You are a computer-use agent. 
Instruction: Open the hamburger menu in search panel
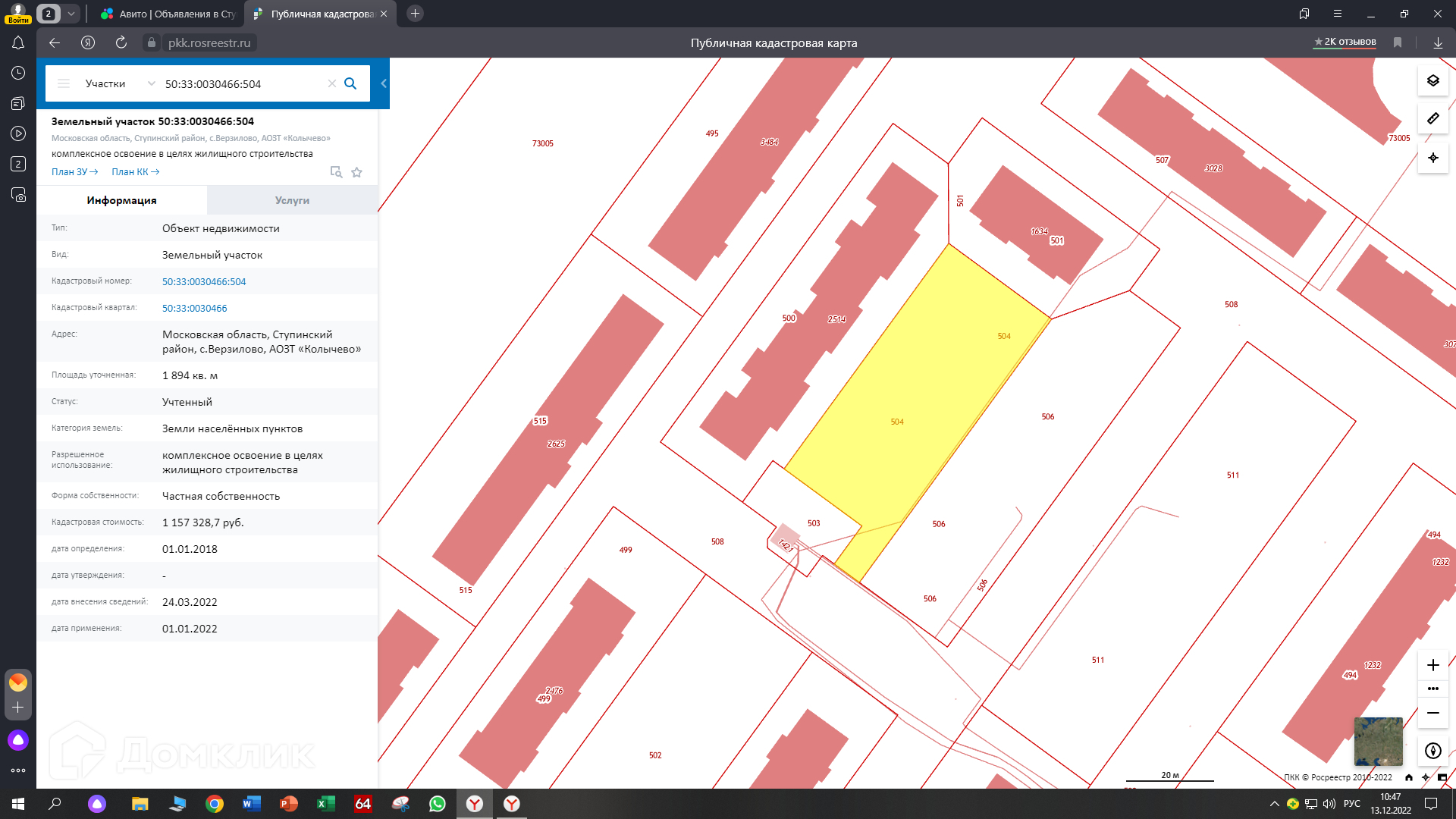(x=64, y=83)
